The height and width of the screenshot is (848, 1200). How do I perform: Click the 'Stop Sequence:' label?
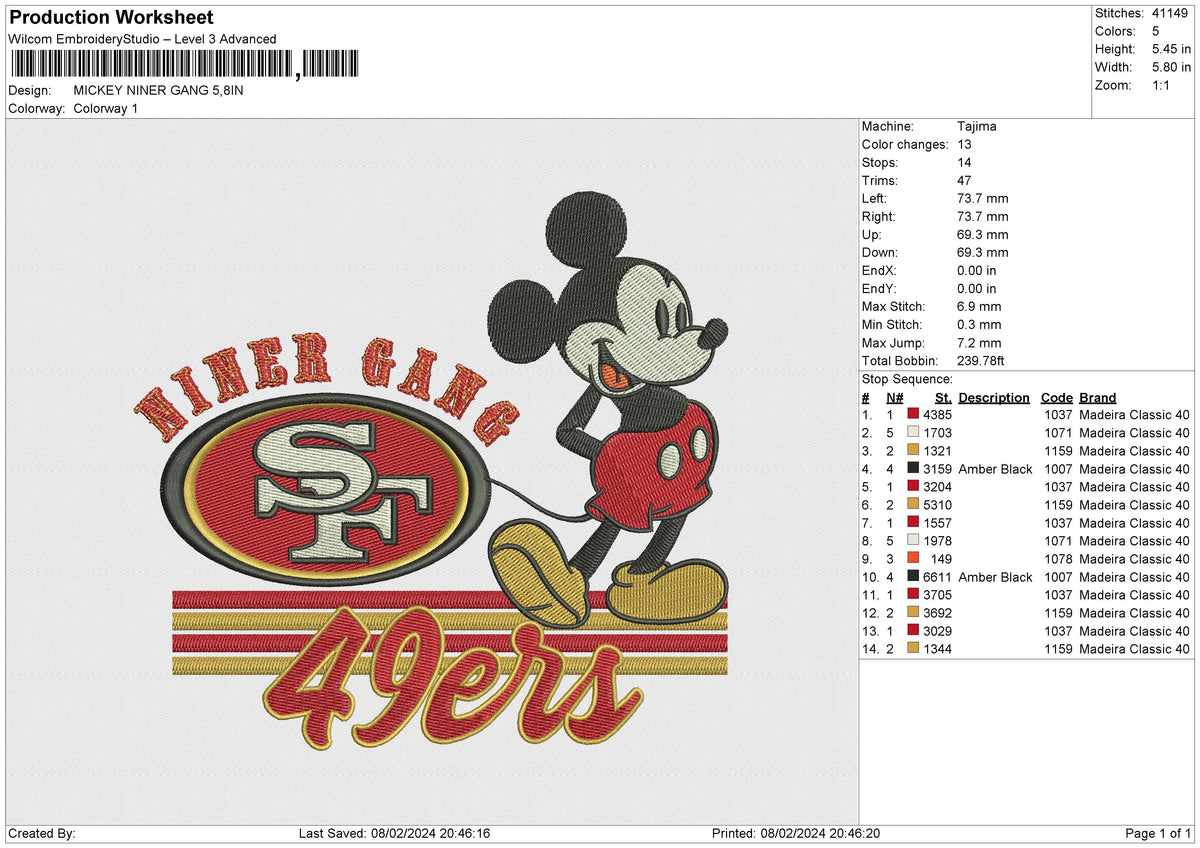coord(907,379)
